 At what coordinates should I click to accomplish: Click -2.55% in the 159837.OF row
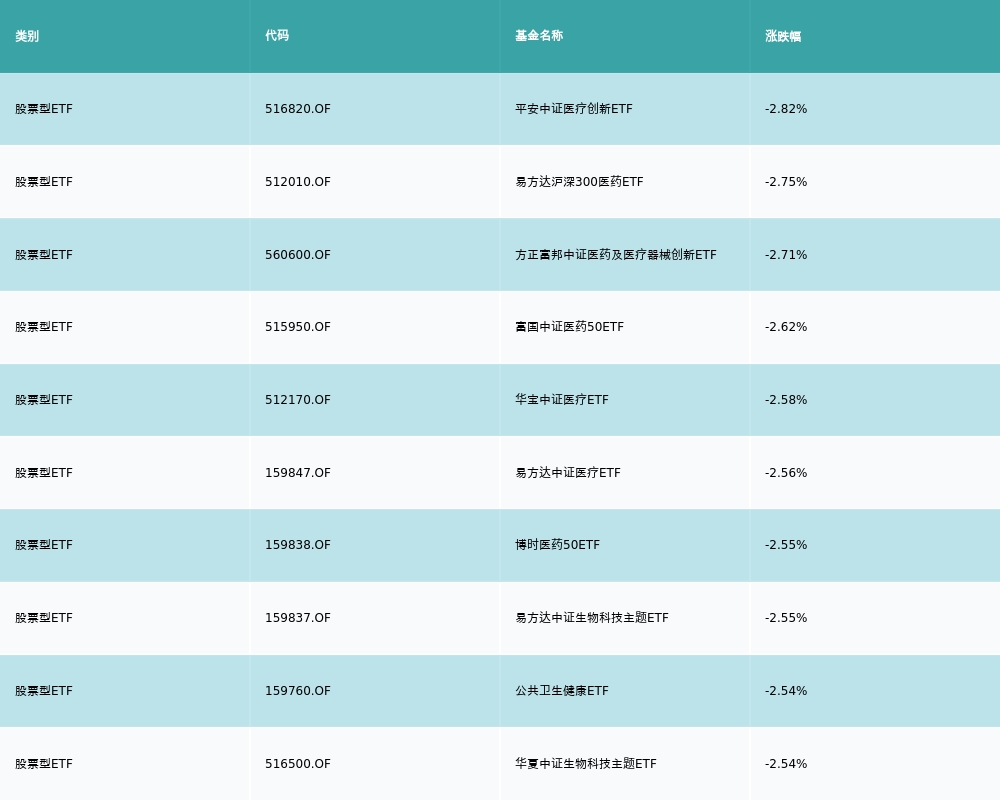pyautogui.click(x=786, y=618)
